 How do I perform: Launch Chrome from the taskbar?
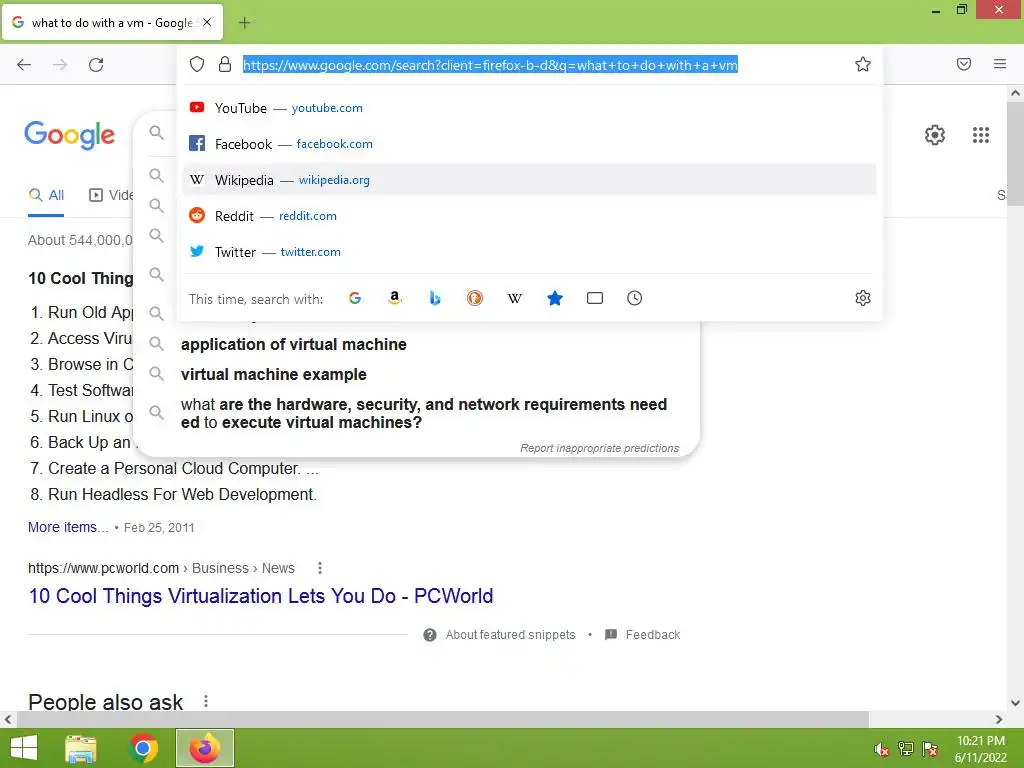[x=143, y=748]
